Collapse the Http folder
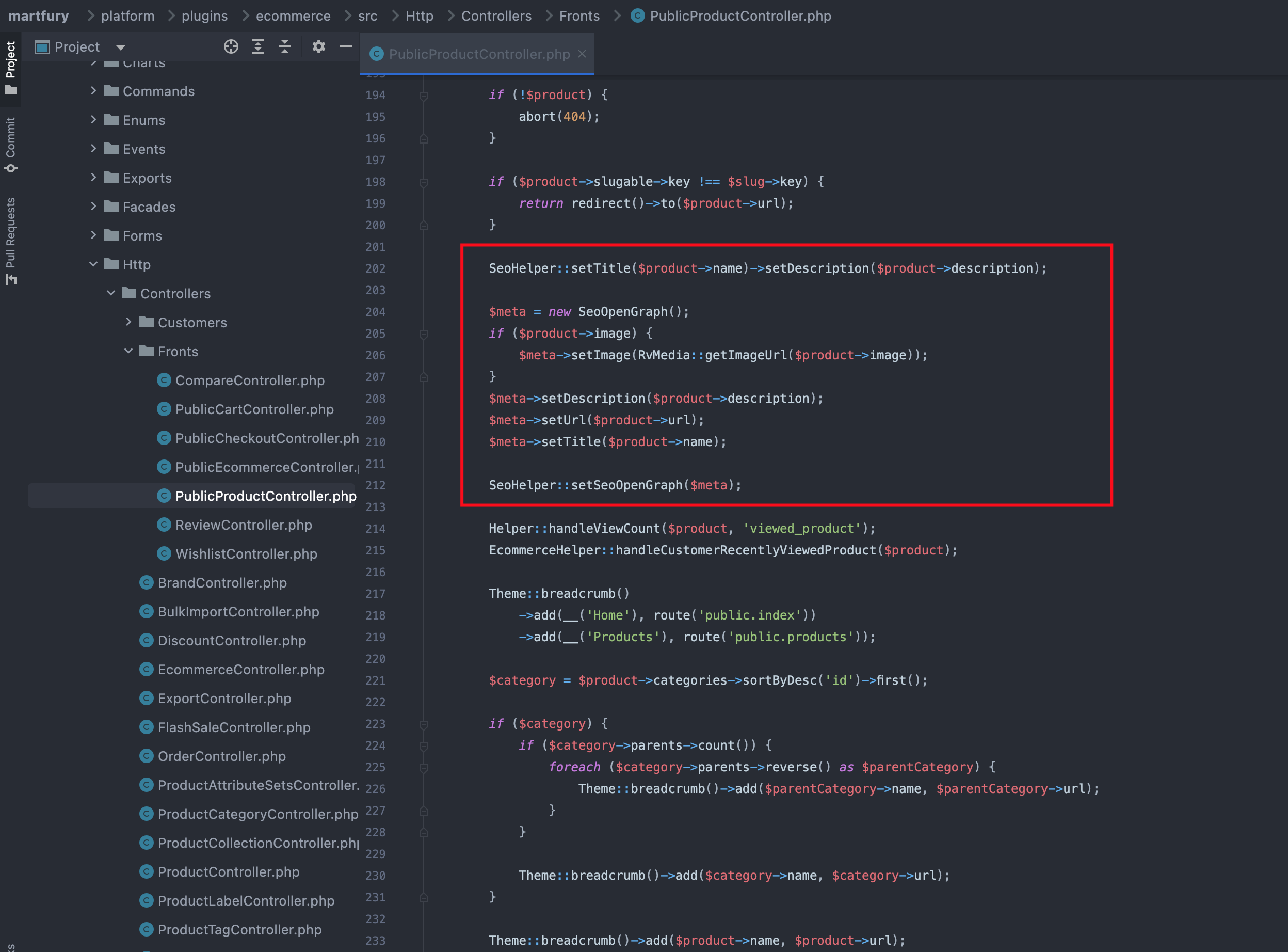Image resolution: width=1288 pixels, height=952 pixels. [x=93, y=264]
